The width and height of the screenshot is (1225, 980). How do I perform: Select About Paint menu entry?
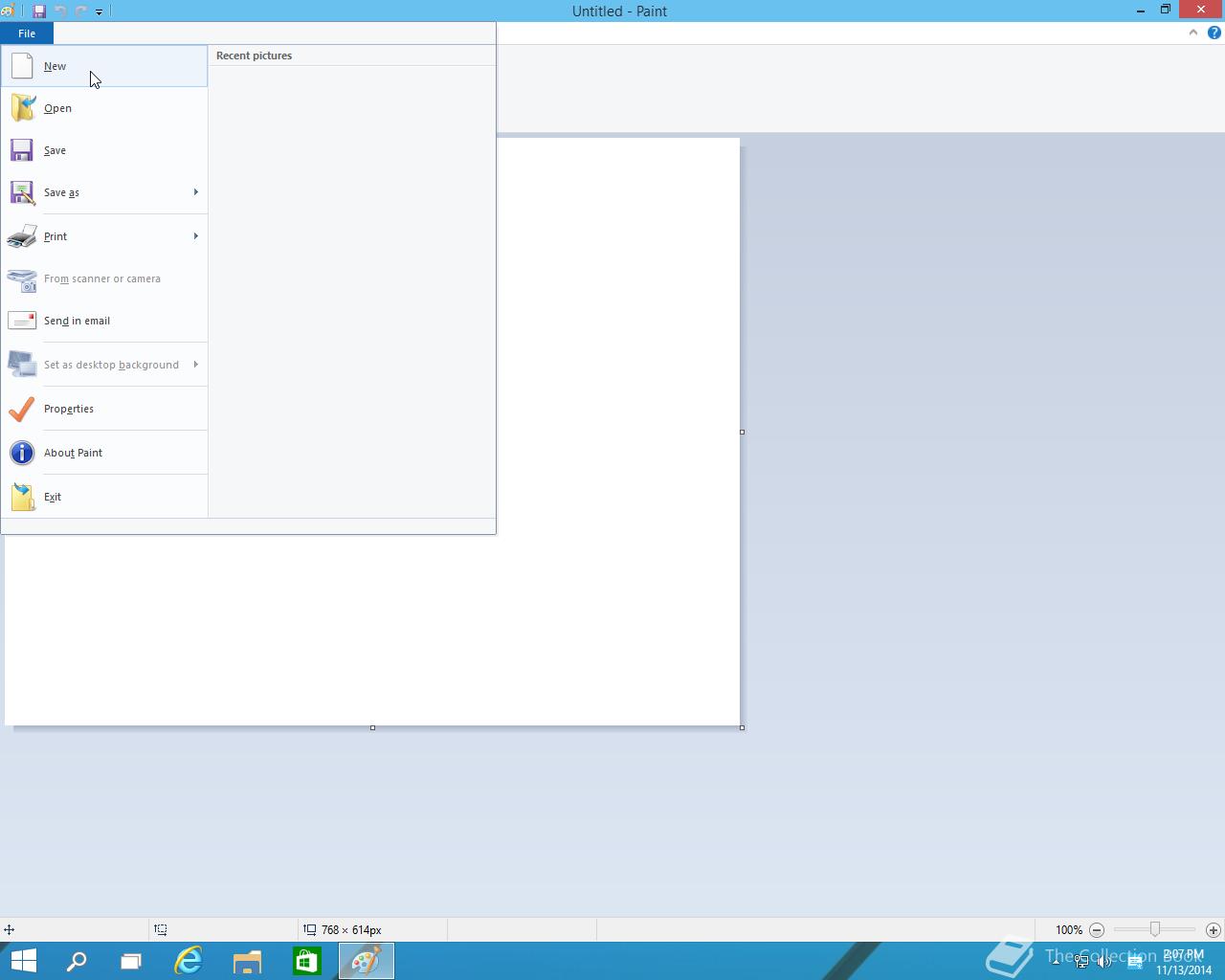[x=104, y=453]
